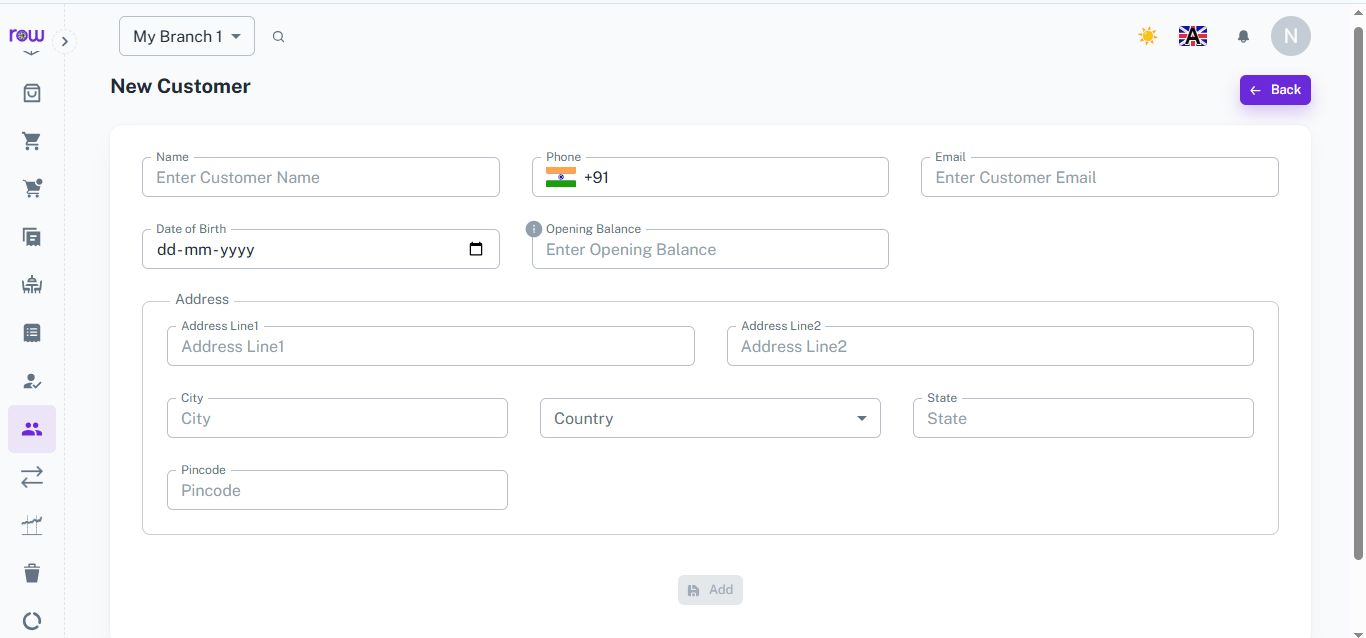1366x638 pixels.
Task: Click the notification bell icon
Action: click(1243, 36)
